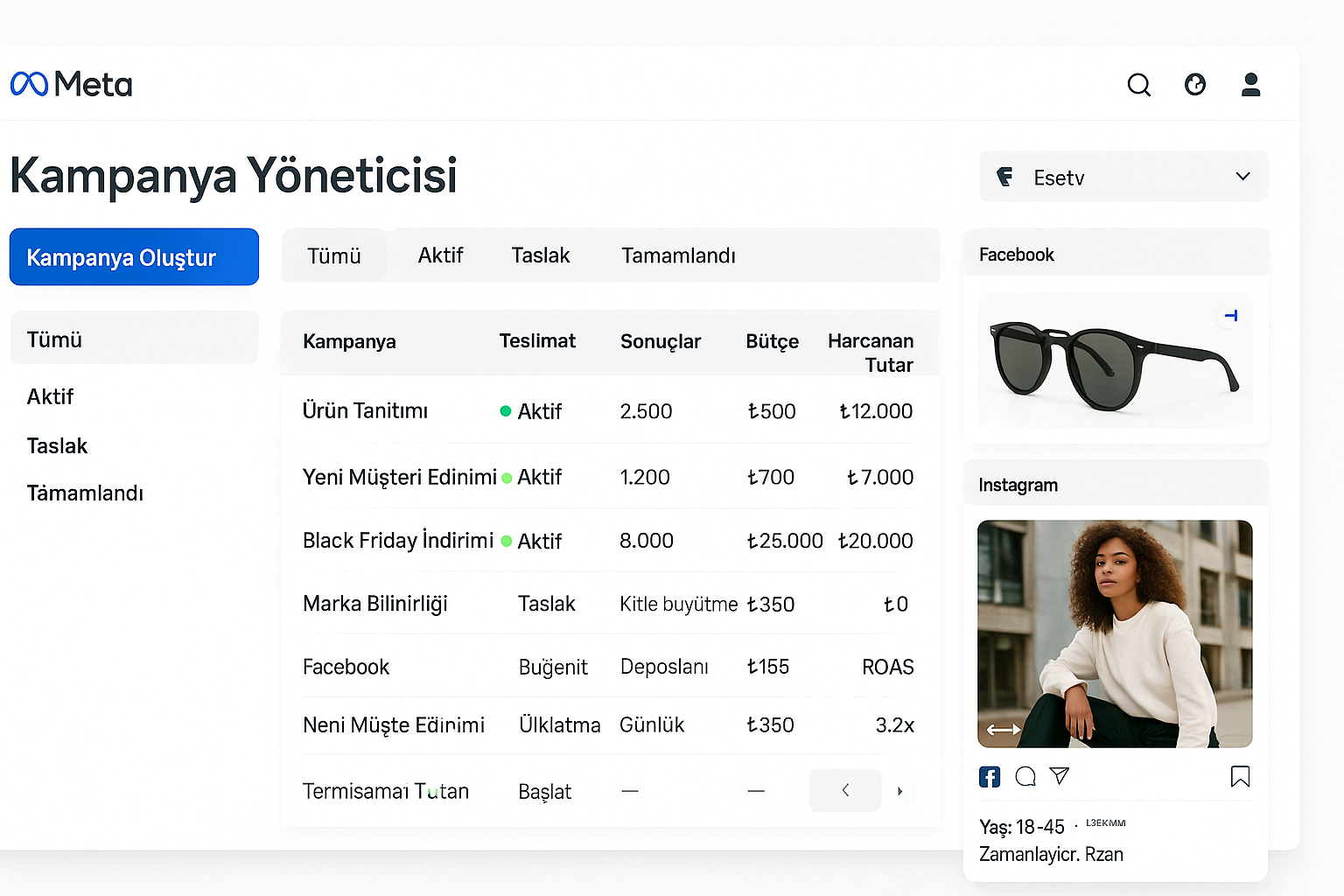
Task: Click the blue icon on sunglasses preview
Action: pos(1230,316)
